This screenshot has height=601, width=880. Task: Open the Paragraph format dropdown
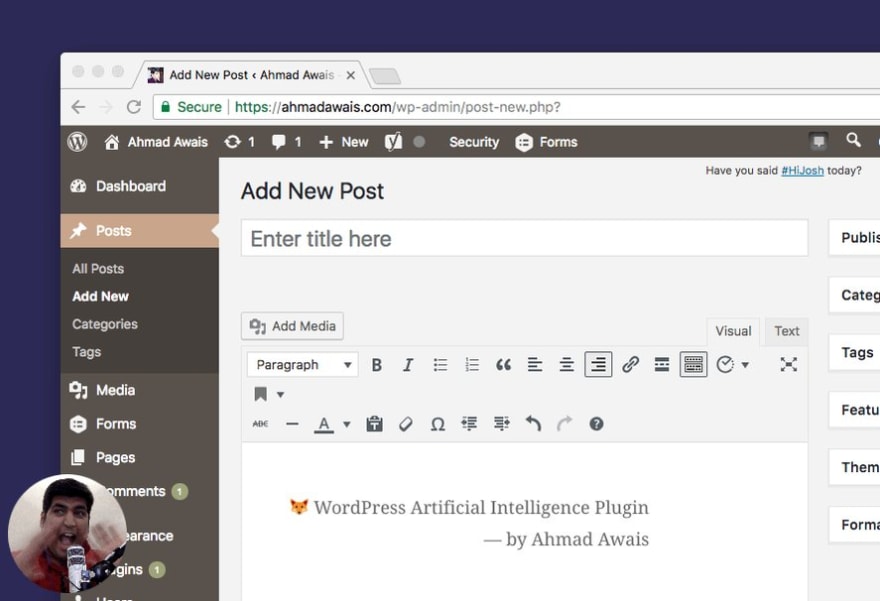(302, 365)
